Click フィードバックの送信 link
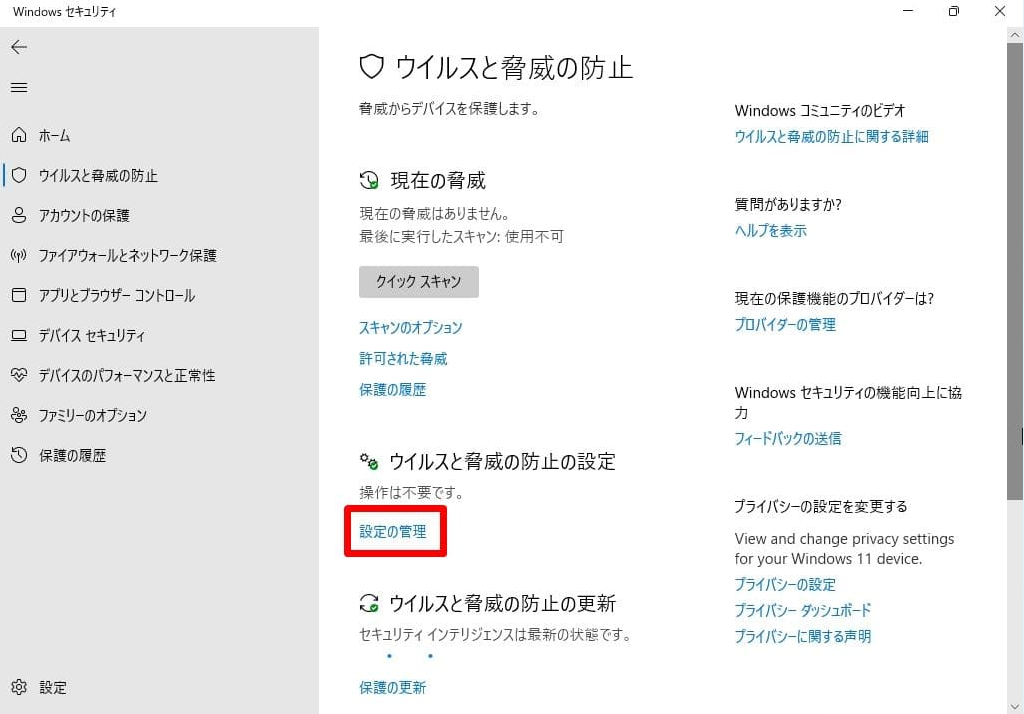The height and width of the screenshot is (714, 1024). [x=788, y=438]
